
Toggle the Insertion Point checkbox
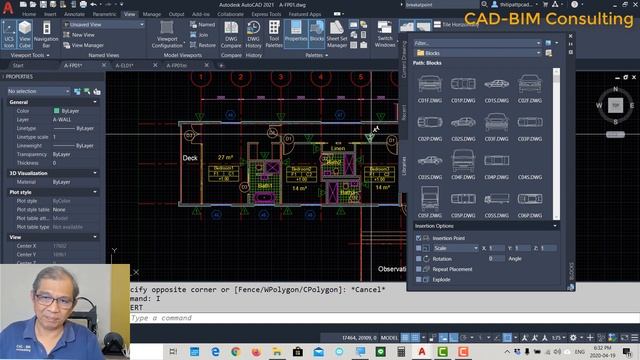coord(418,238)
